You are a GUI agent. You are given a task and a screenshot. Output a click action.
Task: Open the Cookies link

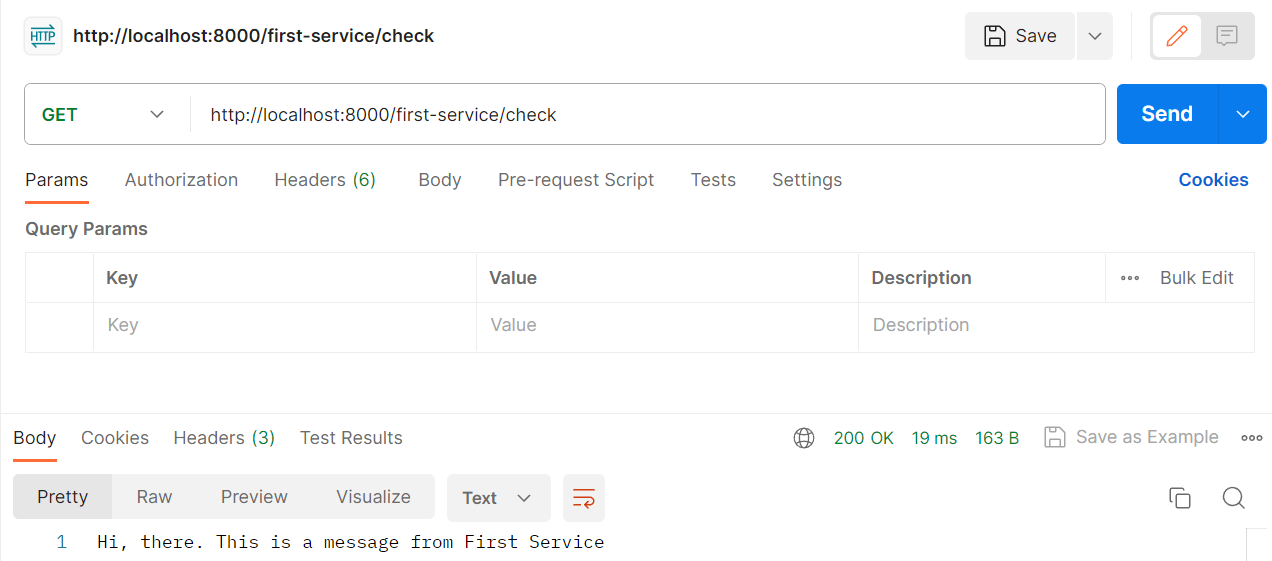coord(1213,180)
